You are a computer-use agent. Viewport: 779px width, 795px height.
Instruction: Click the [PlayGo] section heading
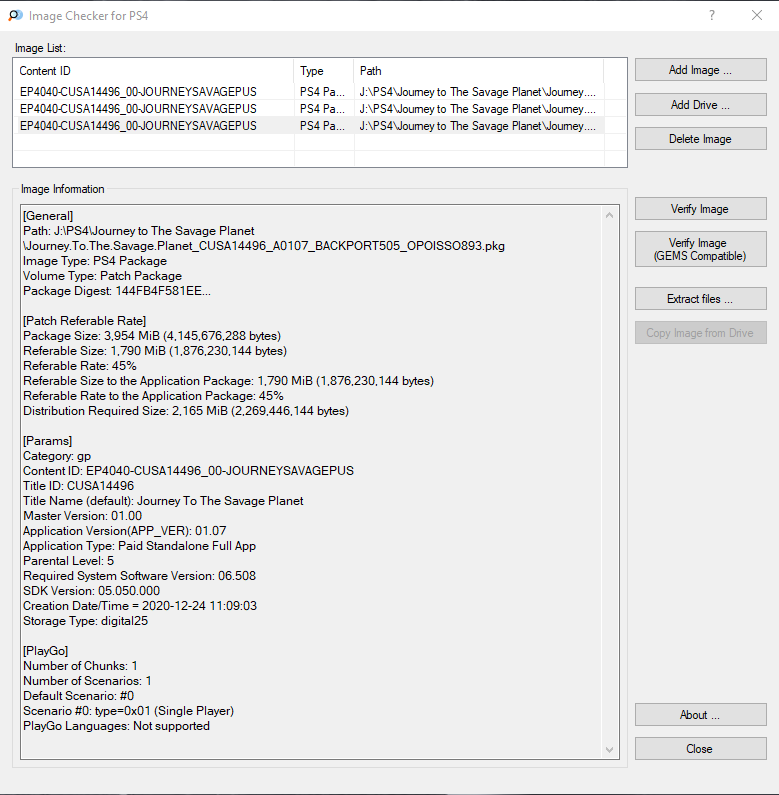tap(46, 651)
